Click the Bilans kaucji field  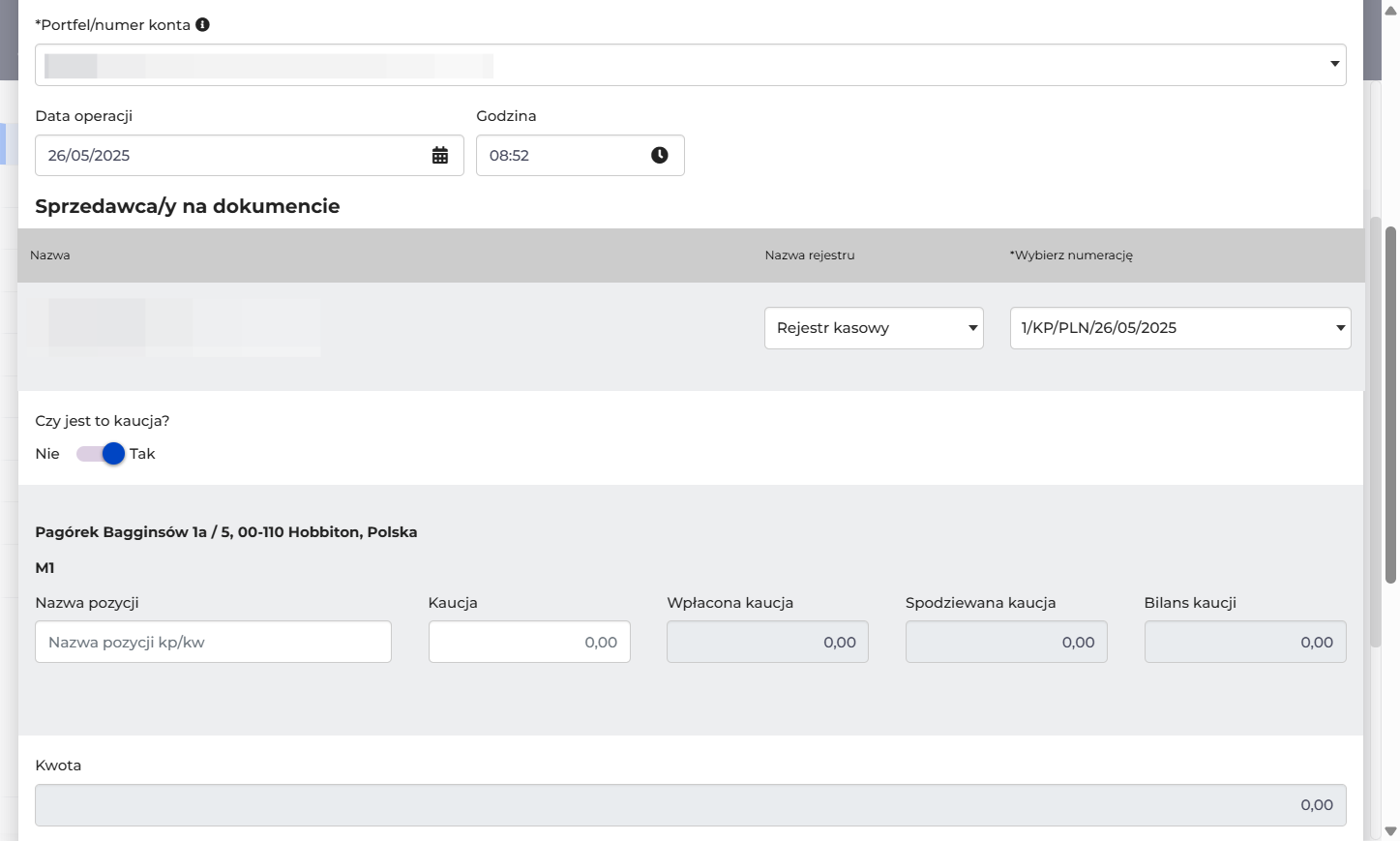tap(1245, 642)
